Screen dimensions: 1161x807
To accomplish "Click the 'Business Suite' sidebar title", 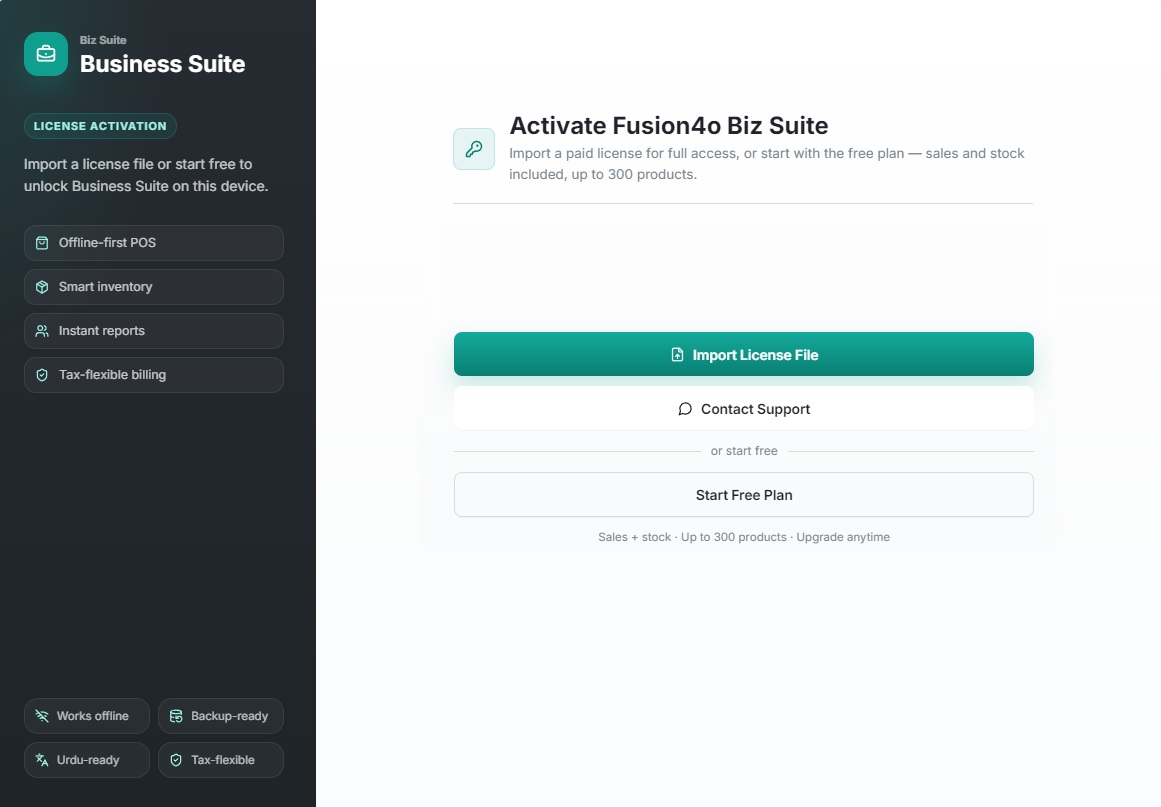I will [162, 64].
